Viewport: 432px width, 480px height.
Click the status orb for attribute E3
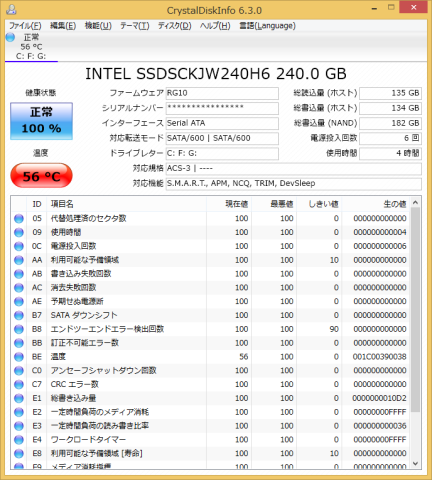tap(19, 426)
